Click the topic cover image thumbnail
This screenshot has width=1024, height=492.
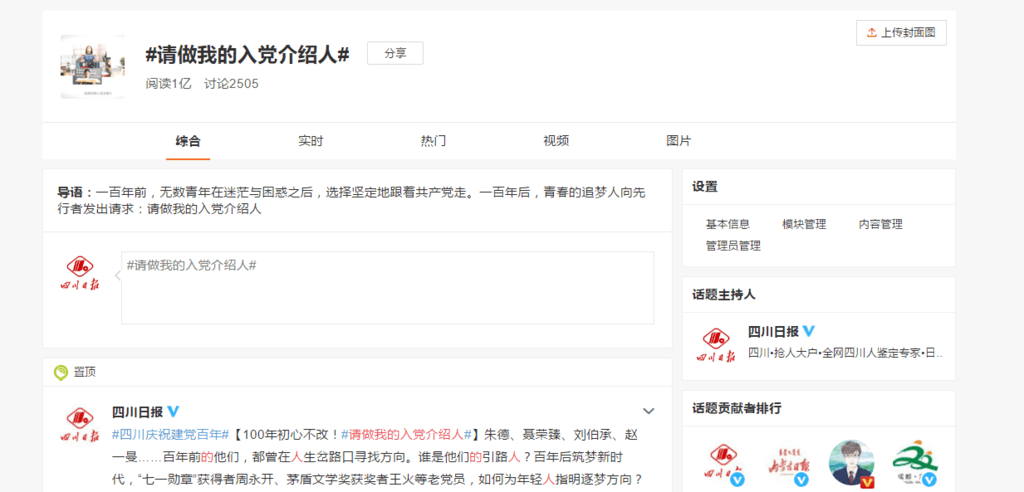pyautogui.click(x=92, y=66)
